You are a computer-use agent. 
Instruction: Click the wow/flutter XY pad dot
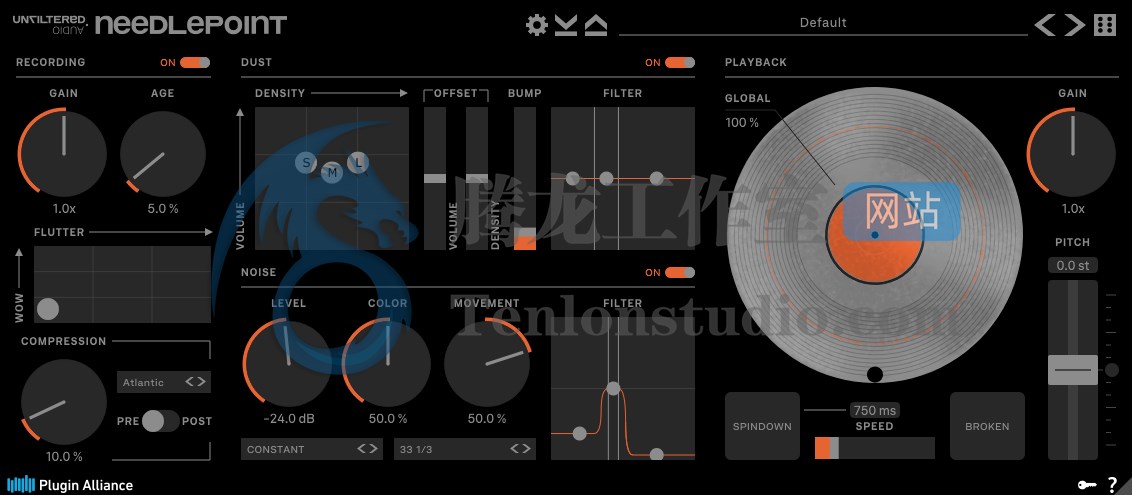[48, 310]
